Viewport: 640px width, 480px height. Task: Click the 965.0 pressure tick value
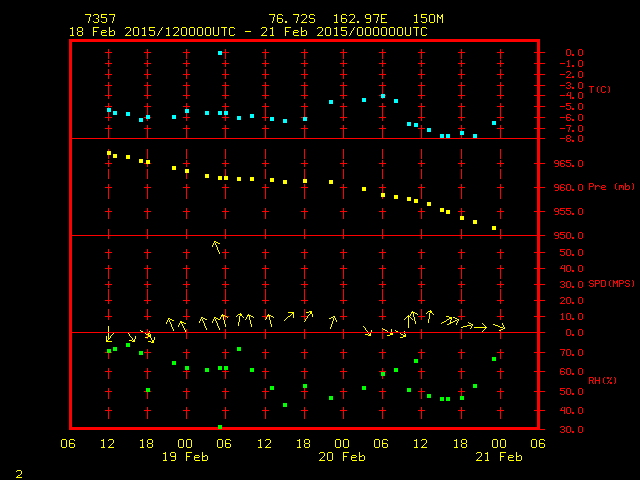569,163
